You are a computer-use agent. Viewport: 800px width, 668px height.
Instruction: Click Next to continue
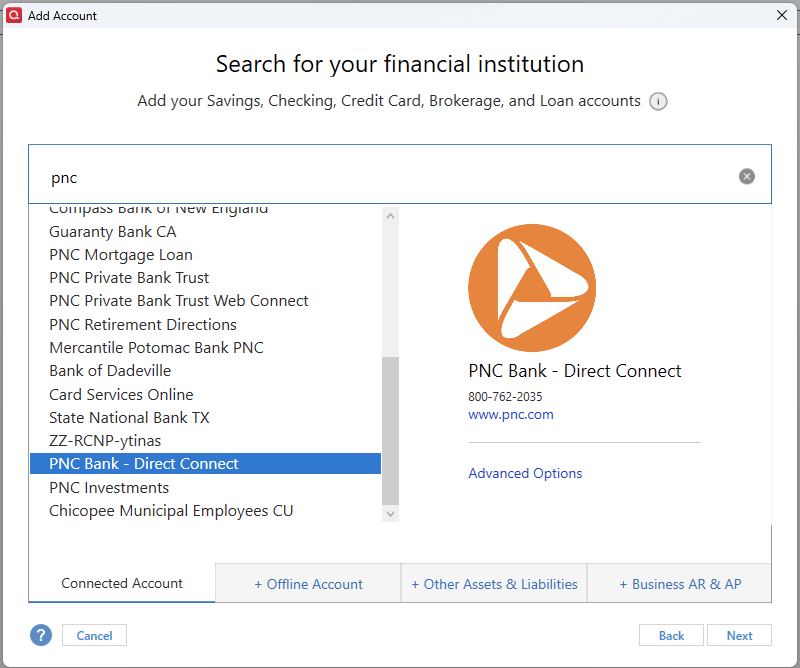[739, 635]
